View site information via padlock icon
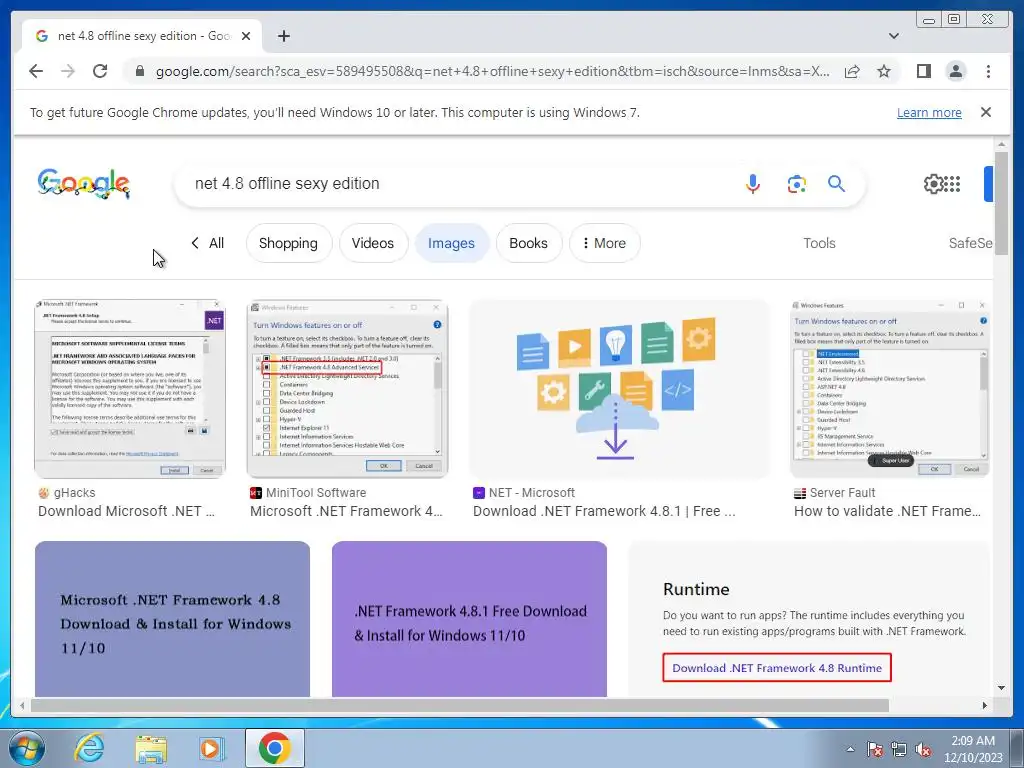The image size is (1024, 768). coord(139,71)
